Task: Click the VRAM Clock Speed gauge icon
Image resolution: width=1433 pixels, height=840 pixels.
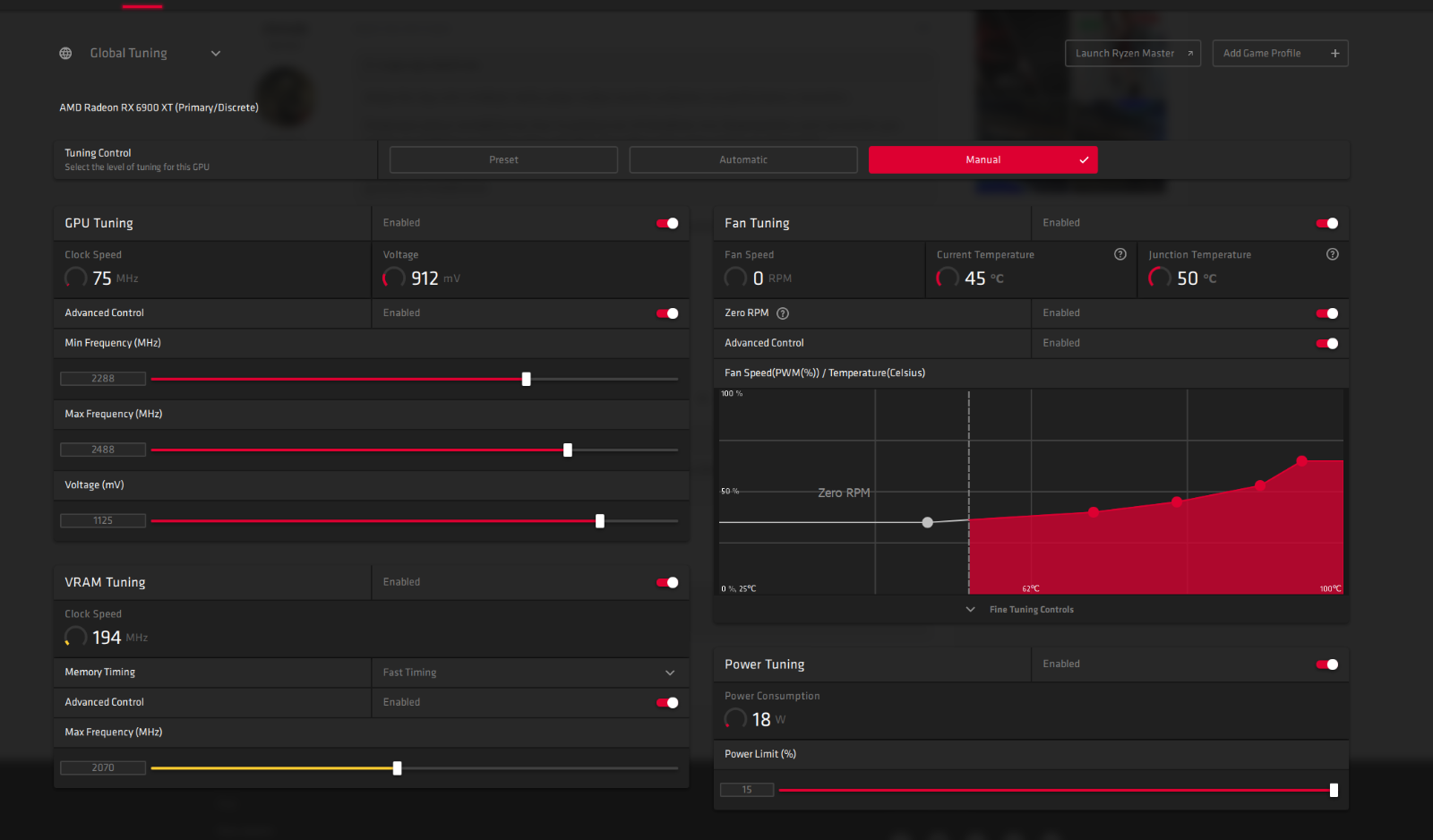Action: pyautogui.click(x=76, y=637)
